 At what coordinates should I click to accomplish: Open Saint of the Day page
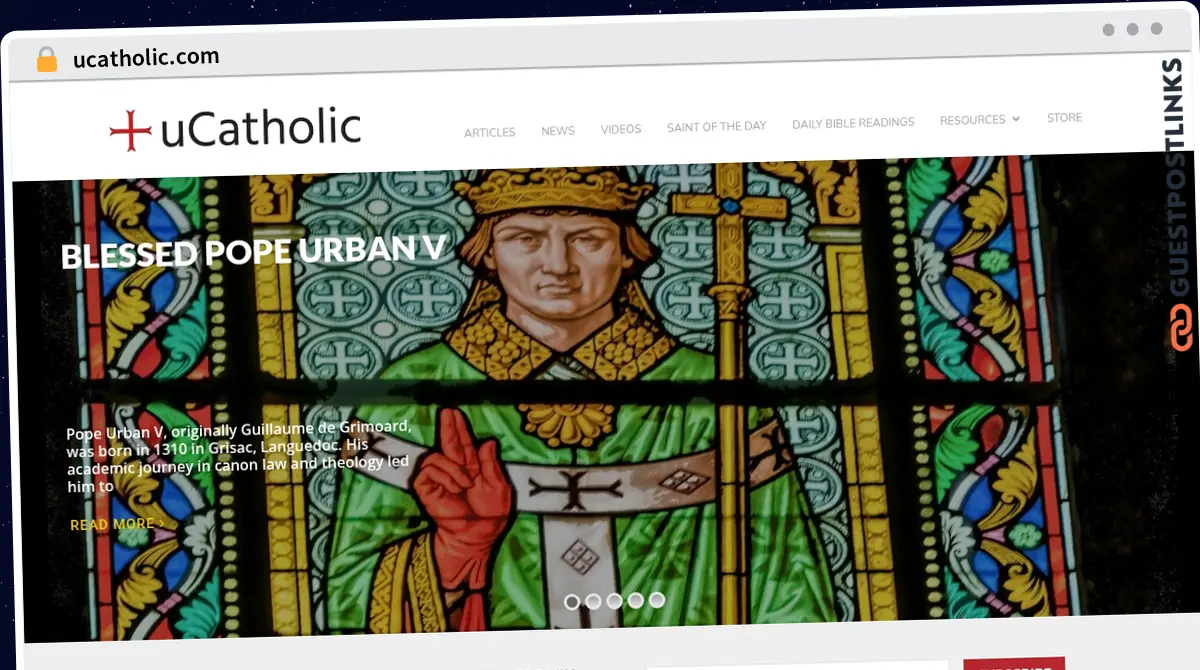[x=717, y=126]
